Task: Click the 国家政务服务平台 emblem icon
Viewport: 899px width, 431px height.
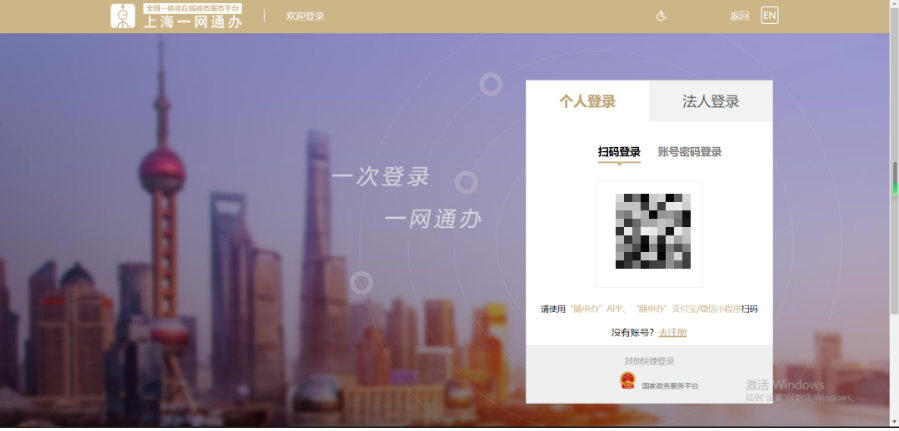Action: (628, 381)
